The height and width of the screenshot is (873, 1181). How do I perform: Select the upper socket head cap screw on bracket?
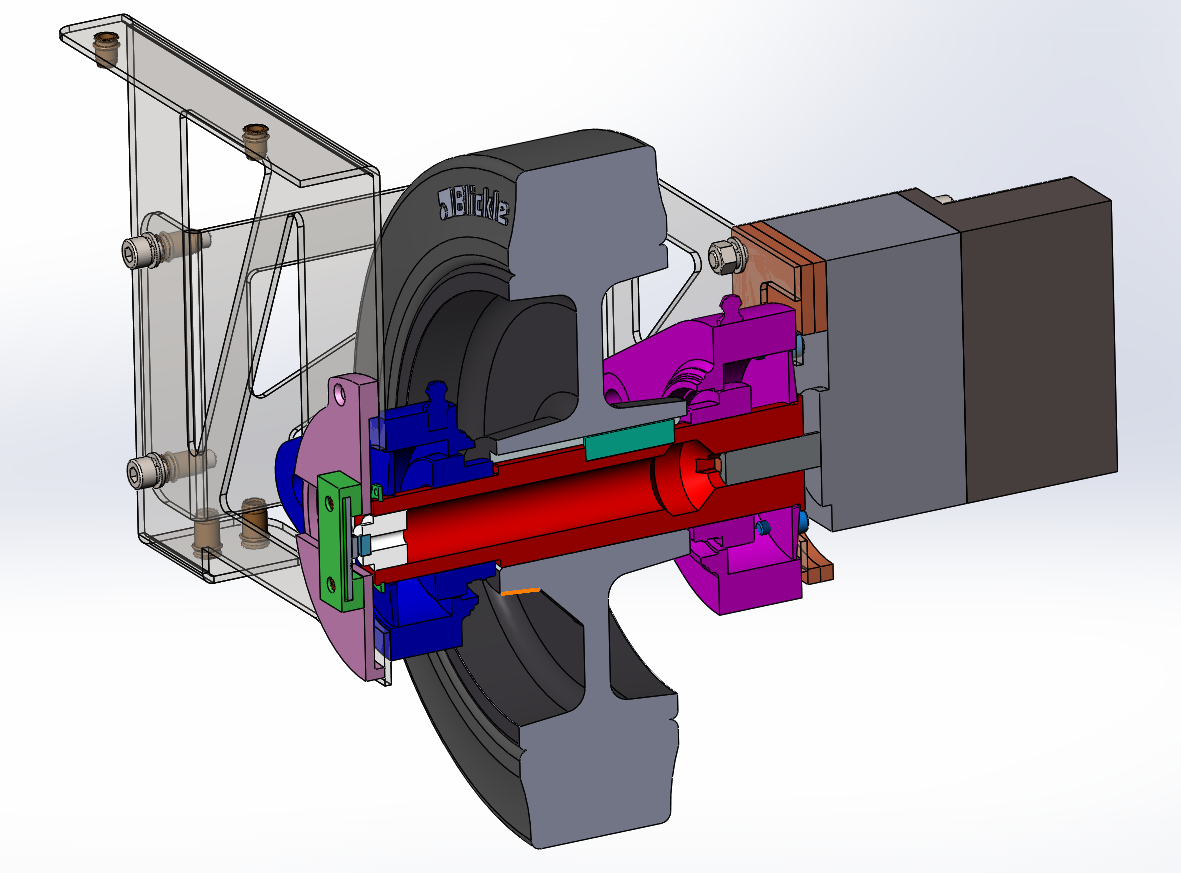coord(143,252)
